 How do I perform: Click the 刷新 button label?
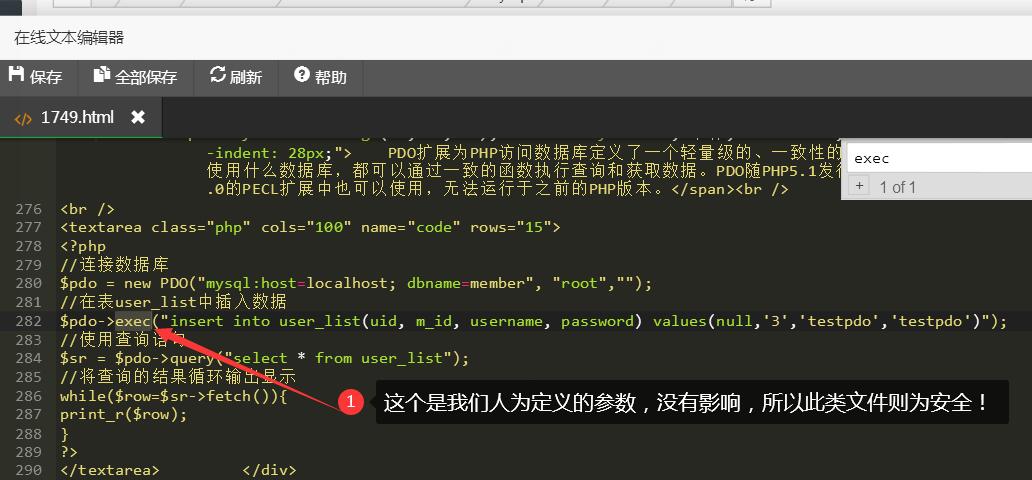pos(246,78)
